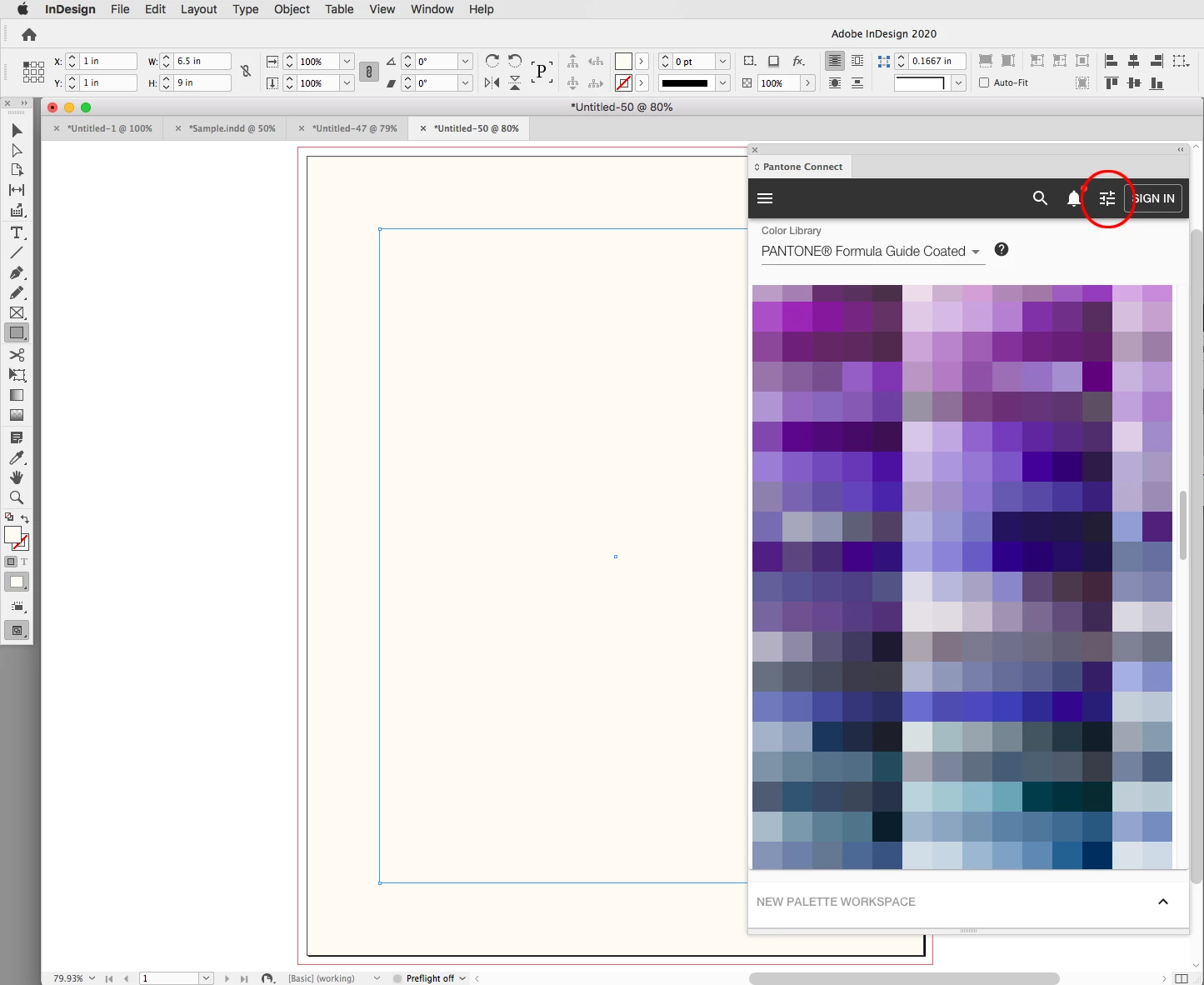The image size is (1204, 985).
Task: Select the Gradient Swatch tool
Action: [x=17, y=395]
